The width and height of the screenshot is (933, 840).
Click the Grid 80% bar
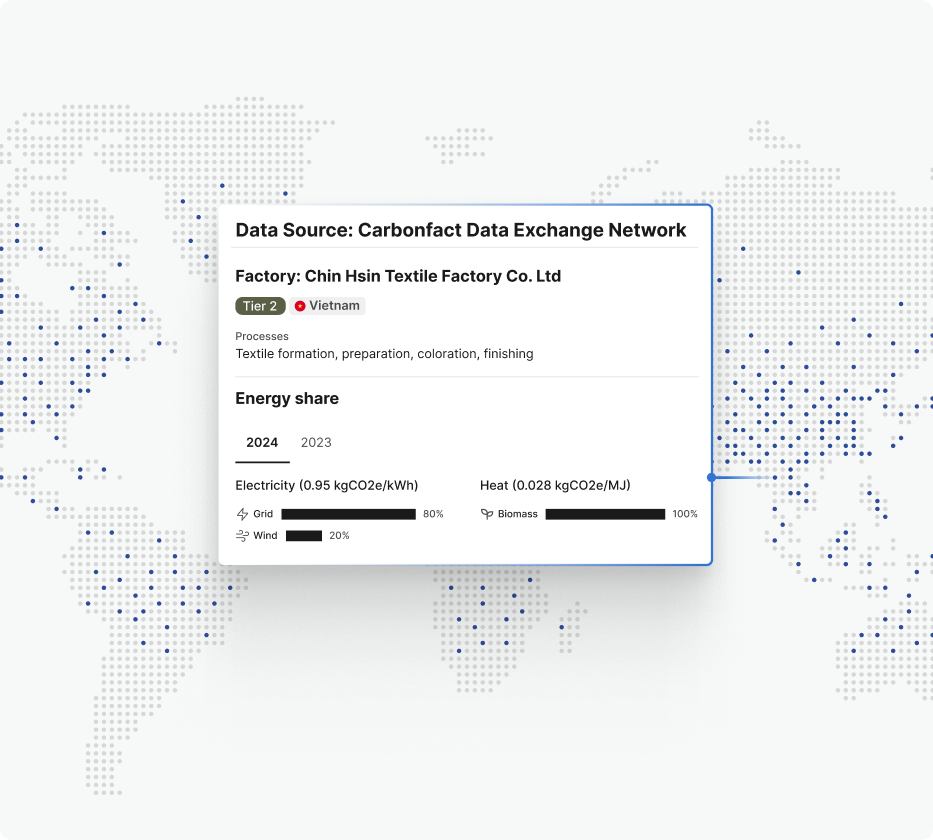coord(349,514)
